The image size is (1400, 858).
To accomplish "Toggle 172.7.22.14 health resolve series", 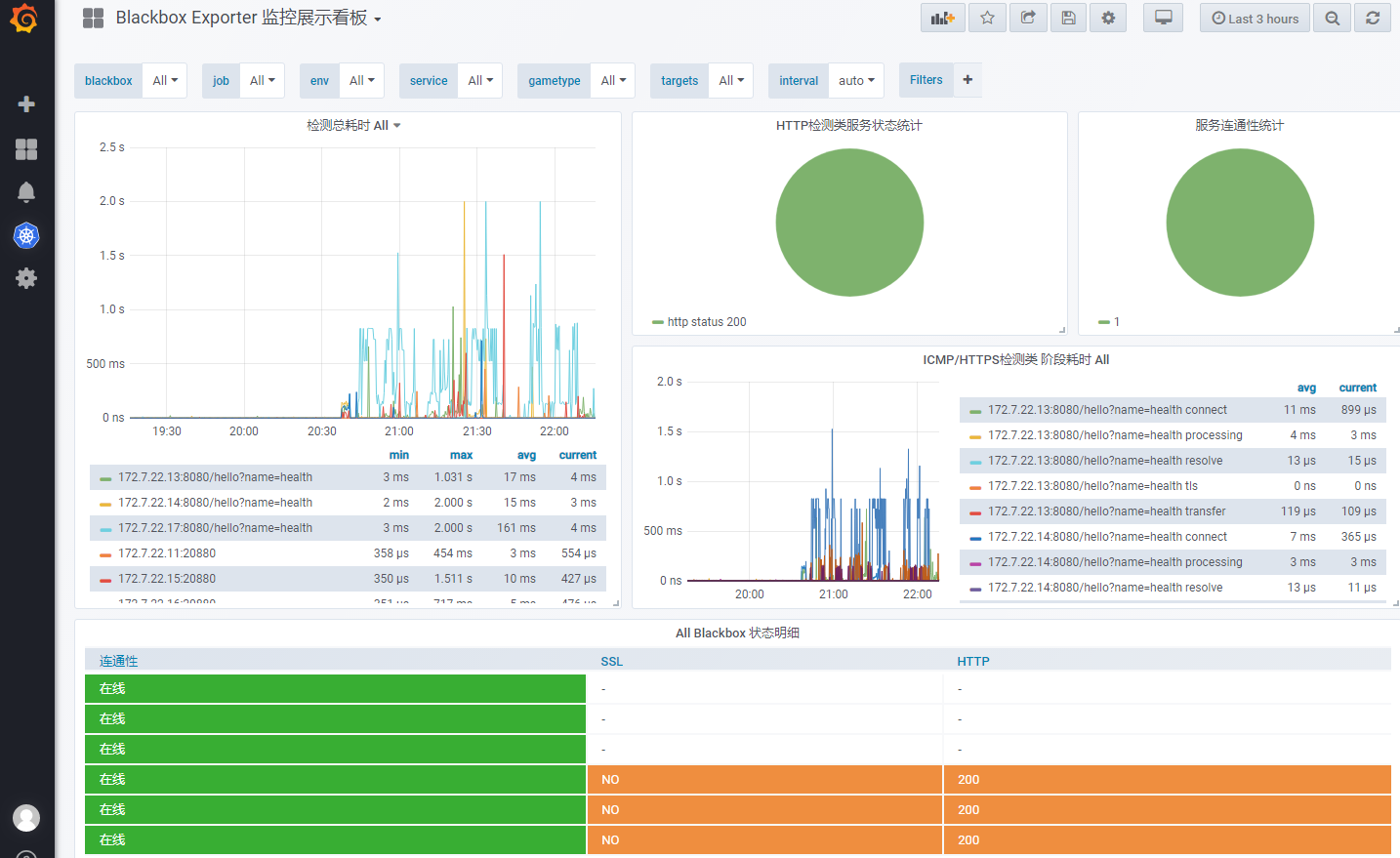I will click(x=1105, y=588).
